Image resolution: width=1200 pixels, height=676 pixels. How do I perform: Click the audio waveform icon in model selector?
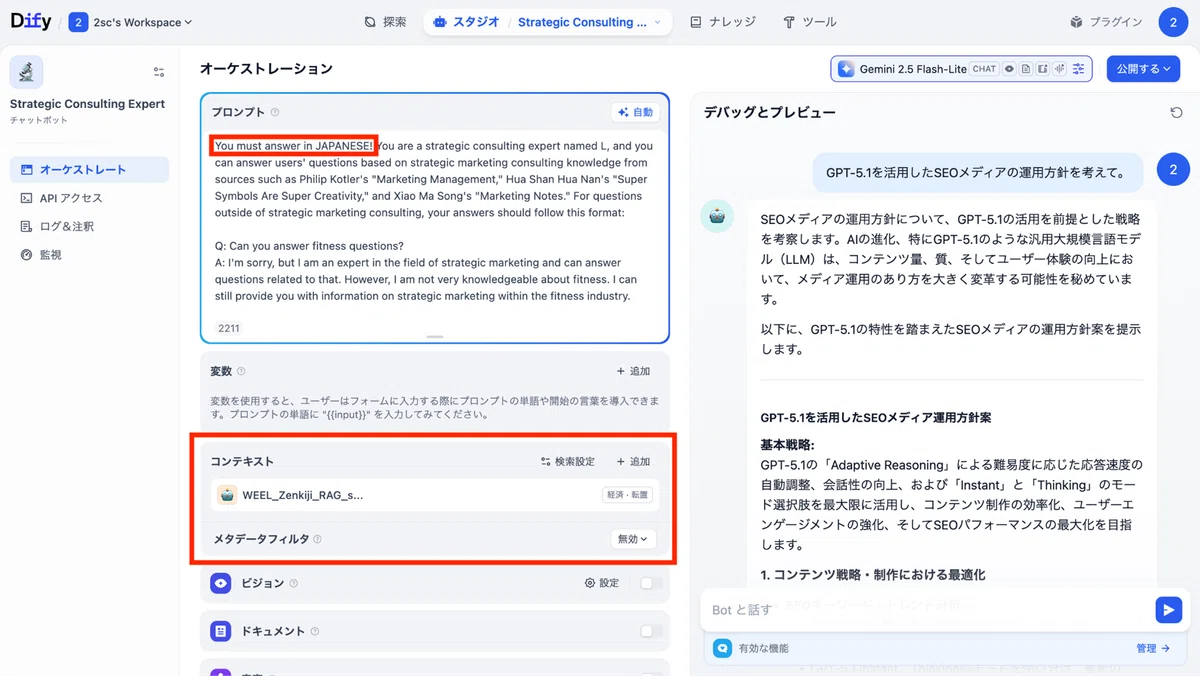[x=1059, y=69]
